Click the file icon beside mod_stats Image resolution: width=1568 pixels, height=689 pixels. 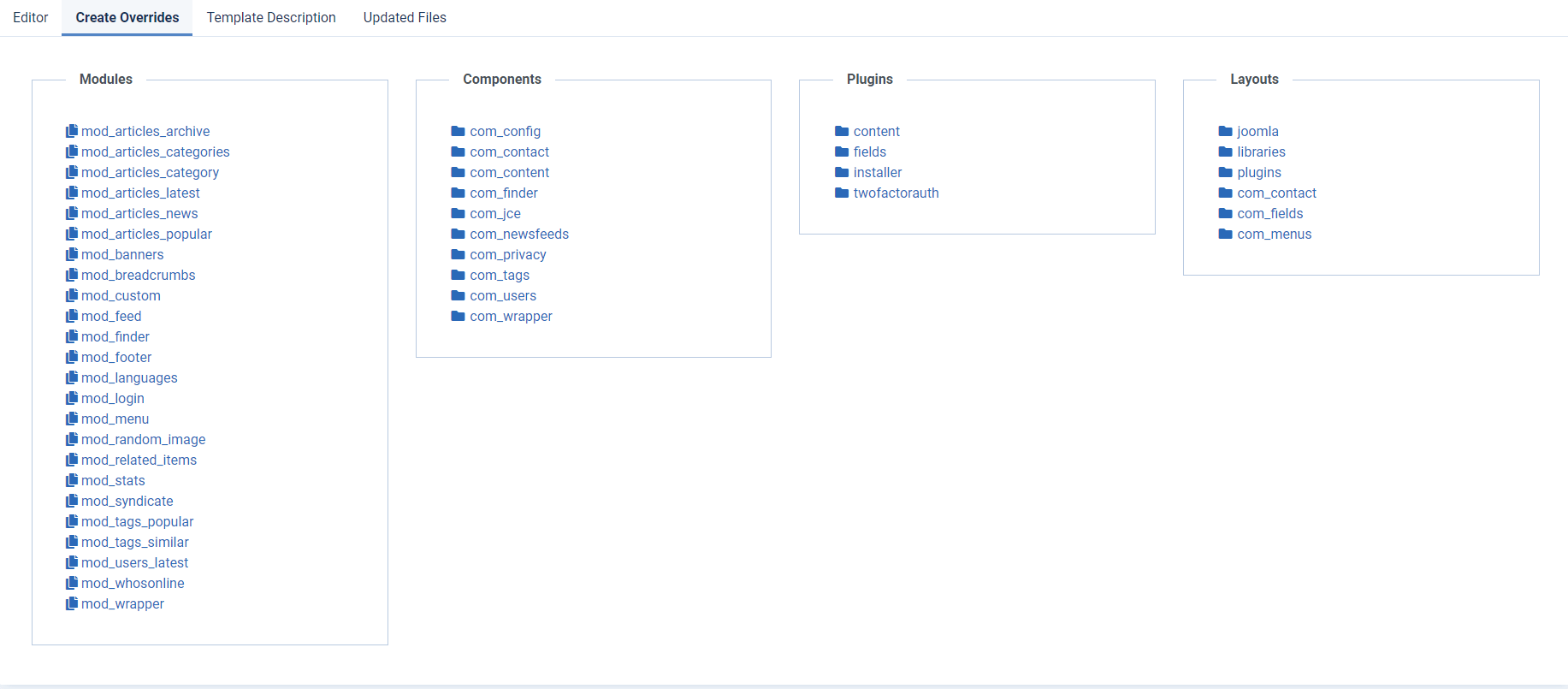pos(72,480)
